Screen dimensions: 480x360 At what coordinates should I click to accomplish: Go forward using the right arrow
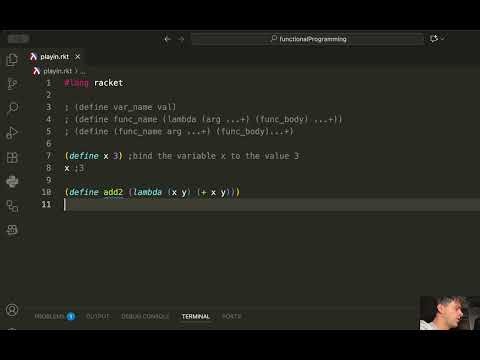pos(181,39)
